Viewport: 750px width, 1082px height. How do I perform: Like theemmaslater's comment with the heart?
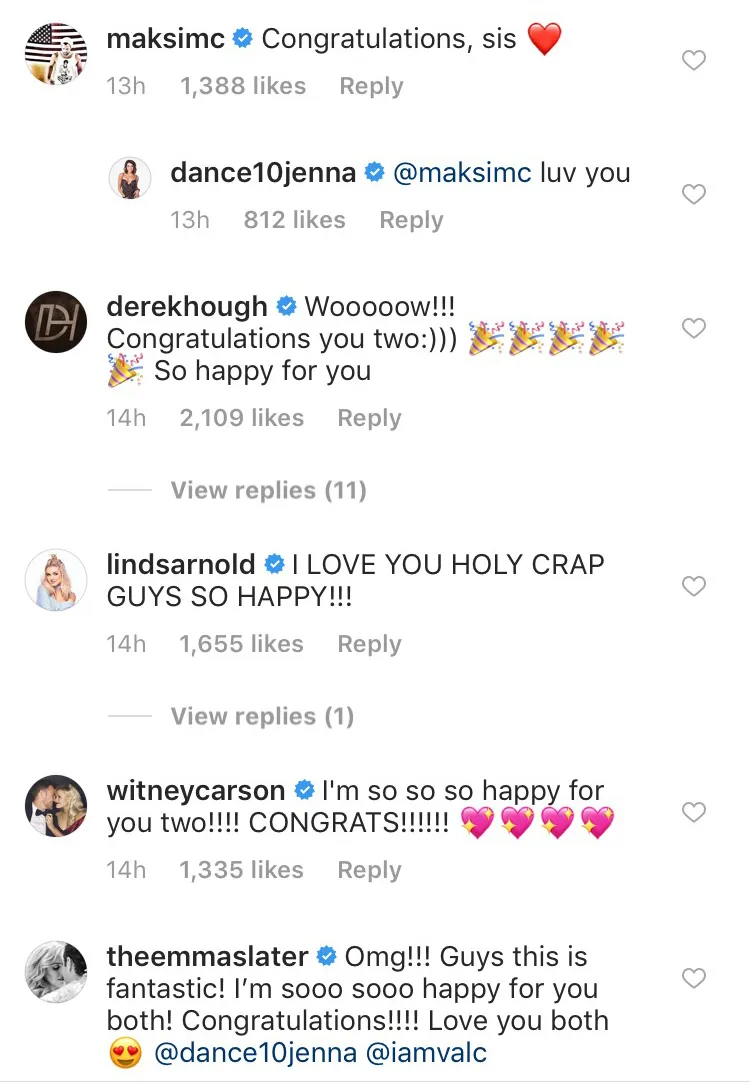(693, 979)
